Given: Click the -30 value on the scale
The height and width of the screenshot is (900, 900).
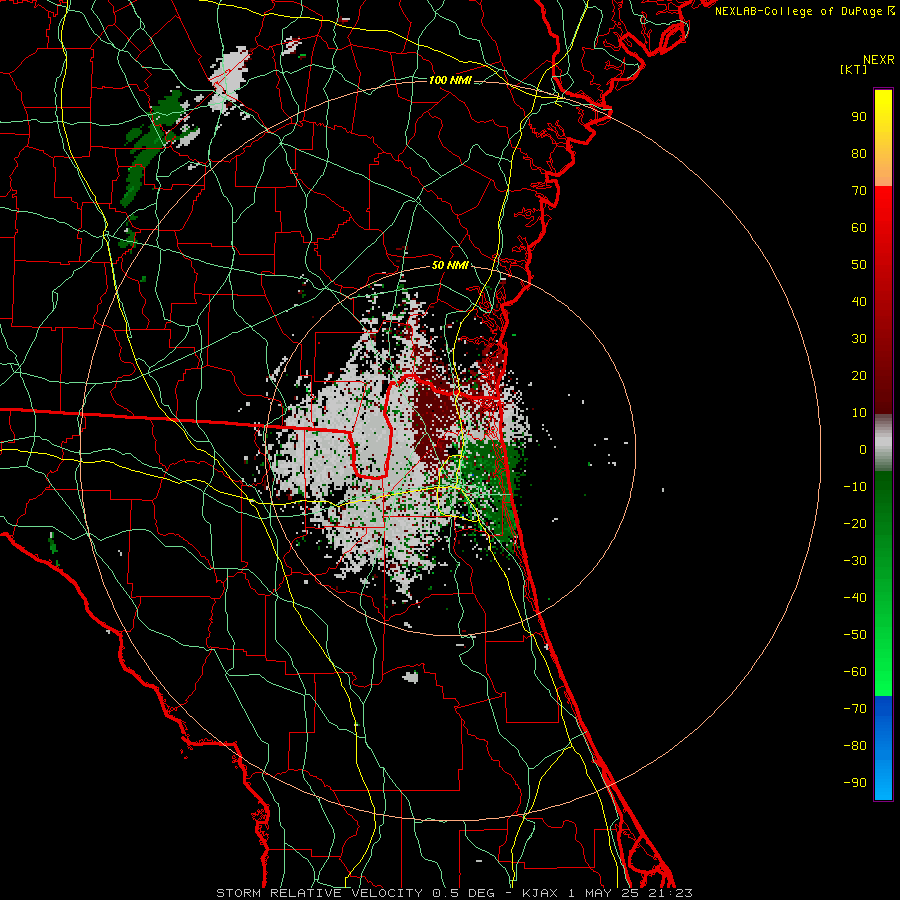Looking at the screenshot, I should pyautogui.click(x=855, y=561).
